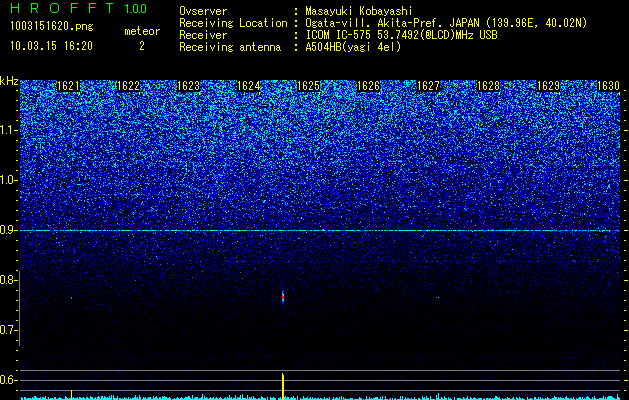The image size is (629, 400).
Task: Click the 1626 time marker
Action: pos(369,86)
